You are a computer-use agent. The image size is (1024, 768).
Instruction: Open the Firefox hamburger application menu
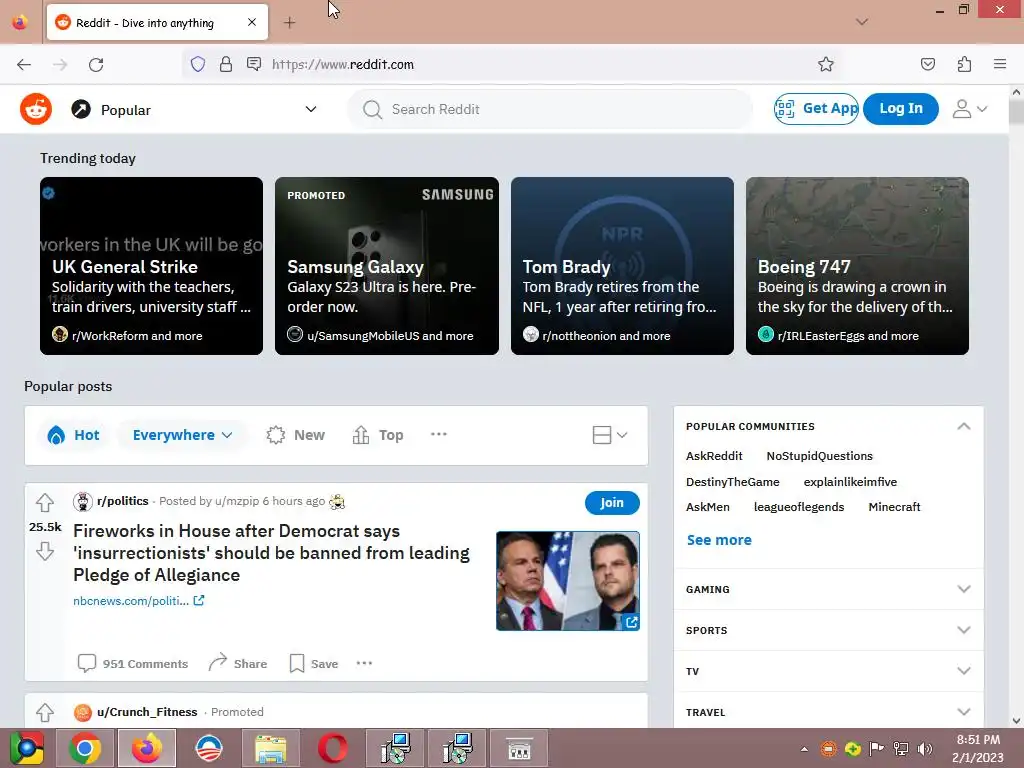1000,64
